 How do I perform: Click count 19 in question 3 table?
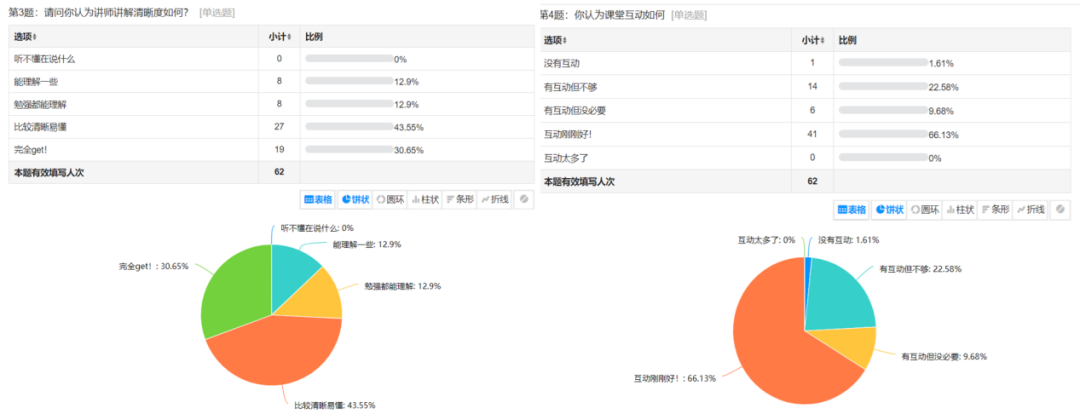[x=279, y=149]
